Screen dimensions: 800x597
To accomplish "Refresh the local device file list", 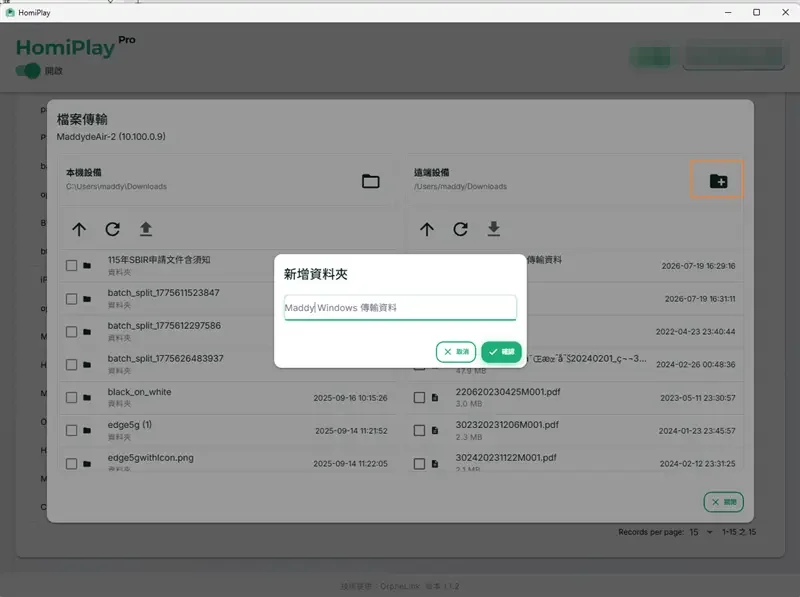I will 113,229.
